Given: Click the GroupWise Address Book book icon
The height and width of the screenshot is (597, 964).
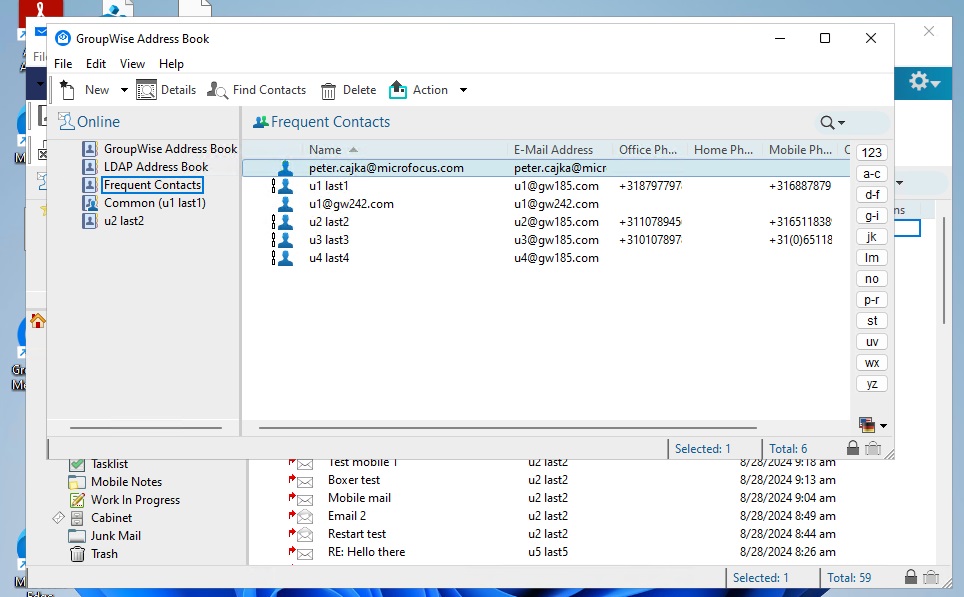Looking at the screenshot, I should coord(90,149).
